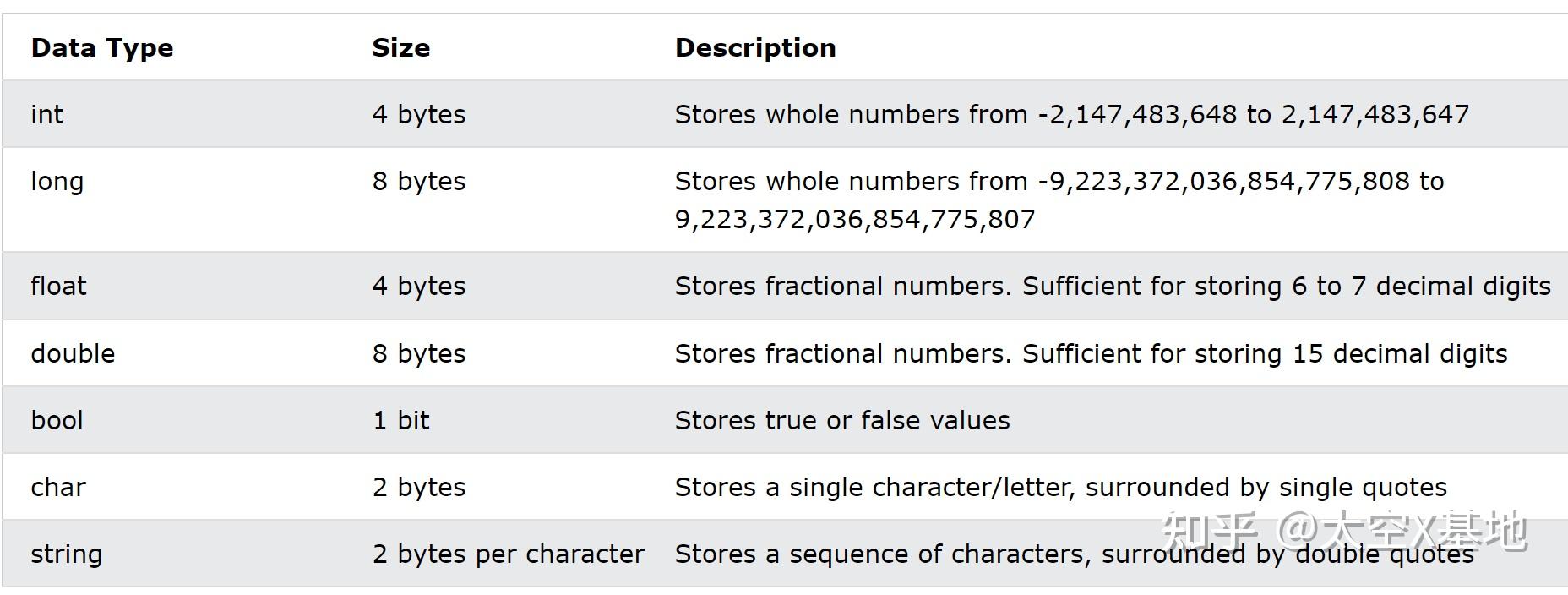Select the "char" data type cell
Screen dimensions: 1568x595
(59, 488)
